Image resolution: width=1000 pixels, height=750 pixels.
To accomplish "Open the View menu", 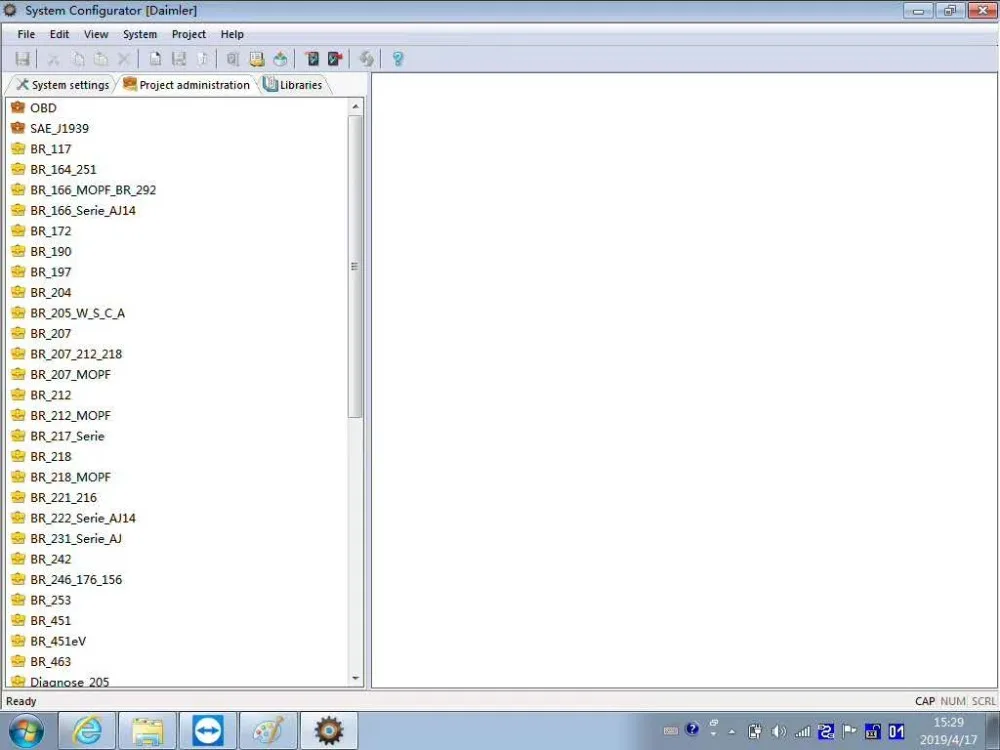I will tap(96, 34).
